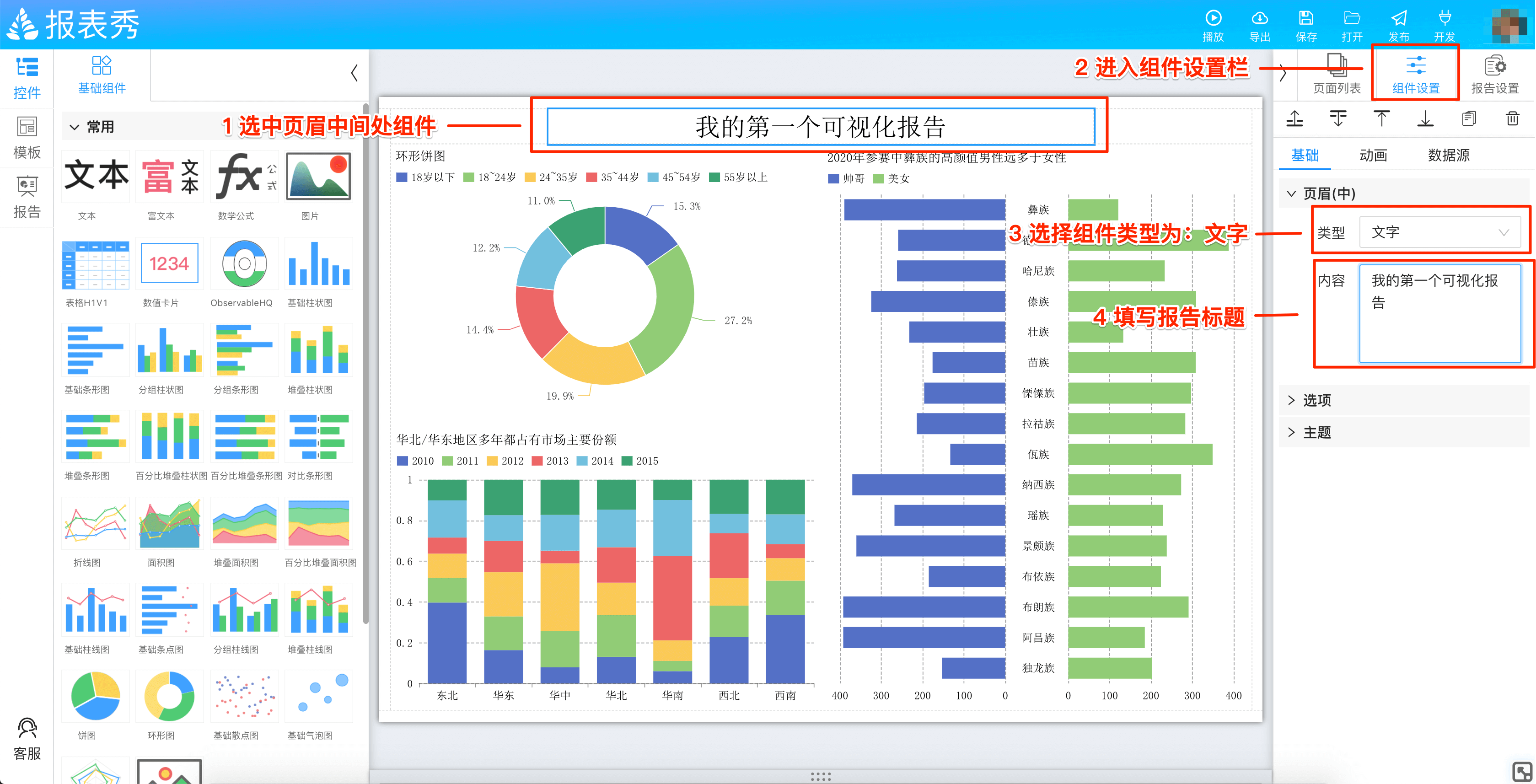Add the 基础柱线图 component
Viewport: 1536px width, 784px height.
point(96,610)
